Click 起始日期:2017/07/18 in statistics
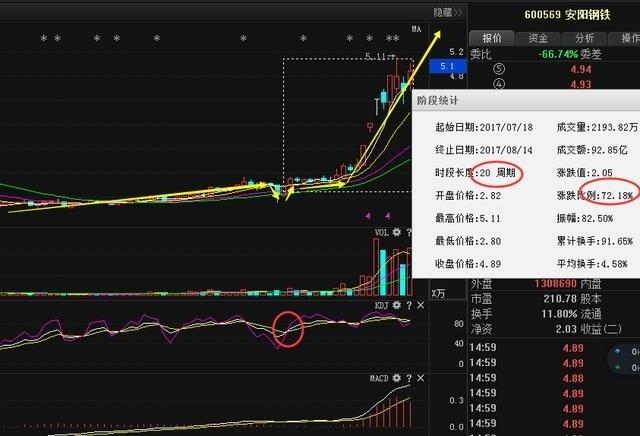This screenshot has height=436, width=640. (x=484, y=127)
